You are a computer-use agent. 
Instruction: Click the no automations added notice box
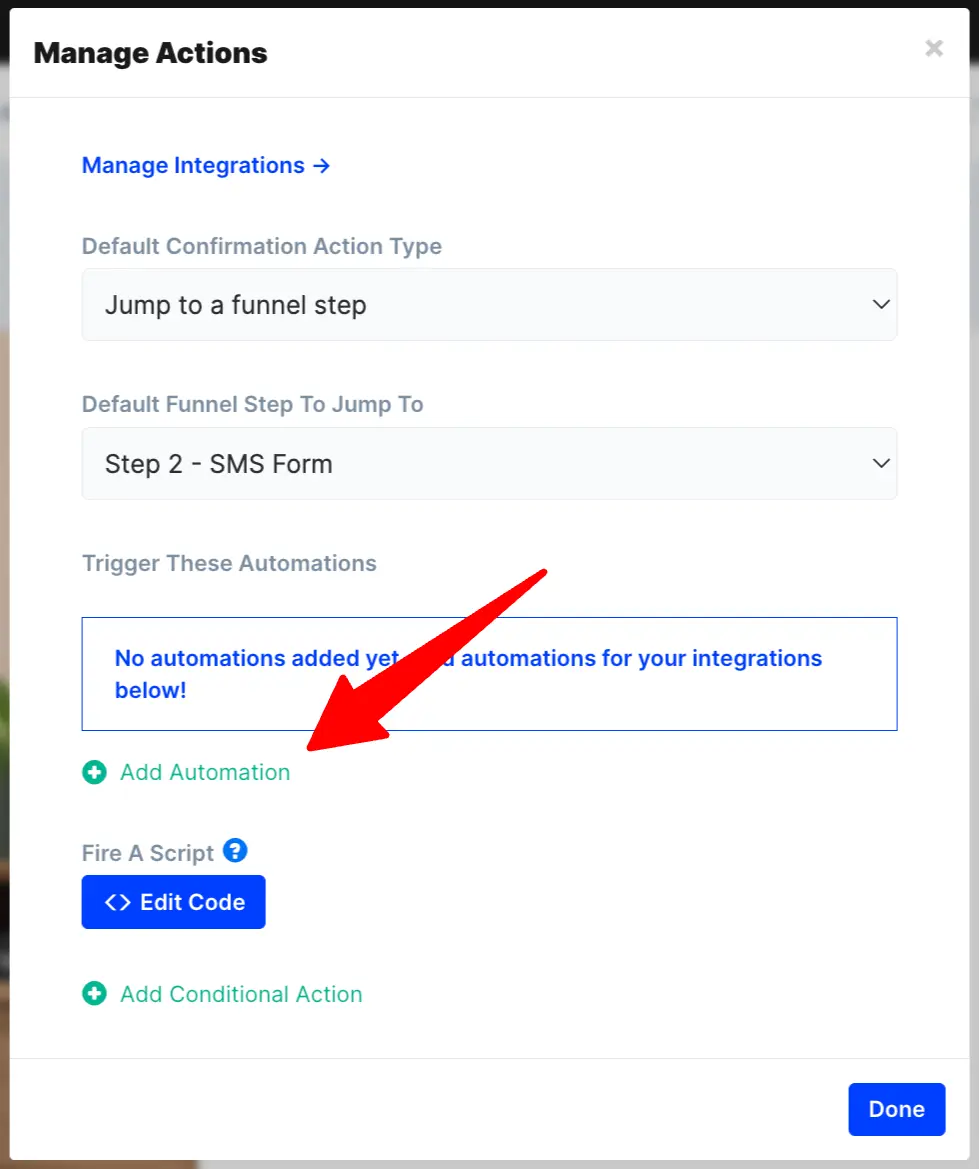[489, 673]
